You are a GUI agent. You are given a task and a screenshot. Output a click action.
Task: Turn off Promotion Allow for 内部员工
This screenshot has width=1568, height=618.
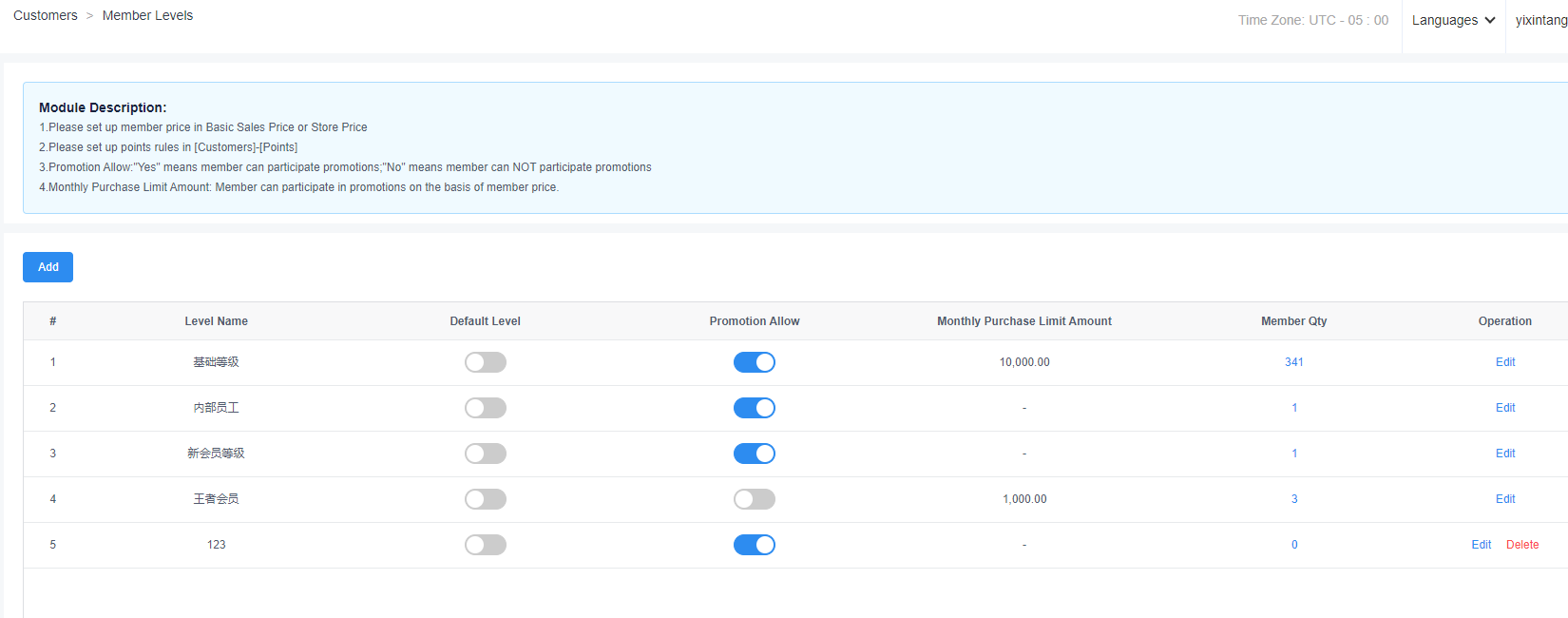(754, 408)
